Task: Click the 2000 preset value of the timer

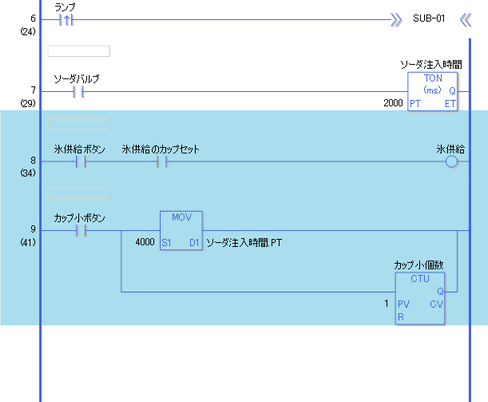Action: tap(393, 103)
